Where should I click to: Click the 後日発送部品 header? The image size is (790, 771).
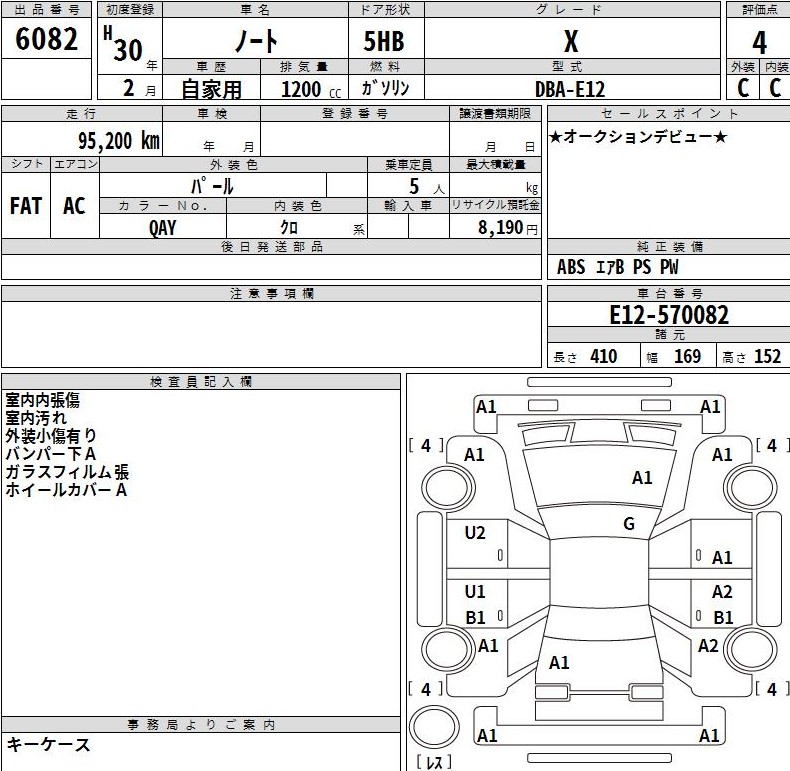(272, 246)
